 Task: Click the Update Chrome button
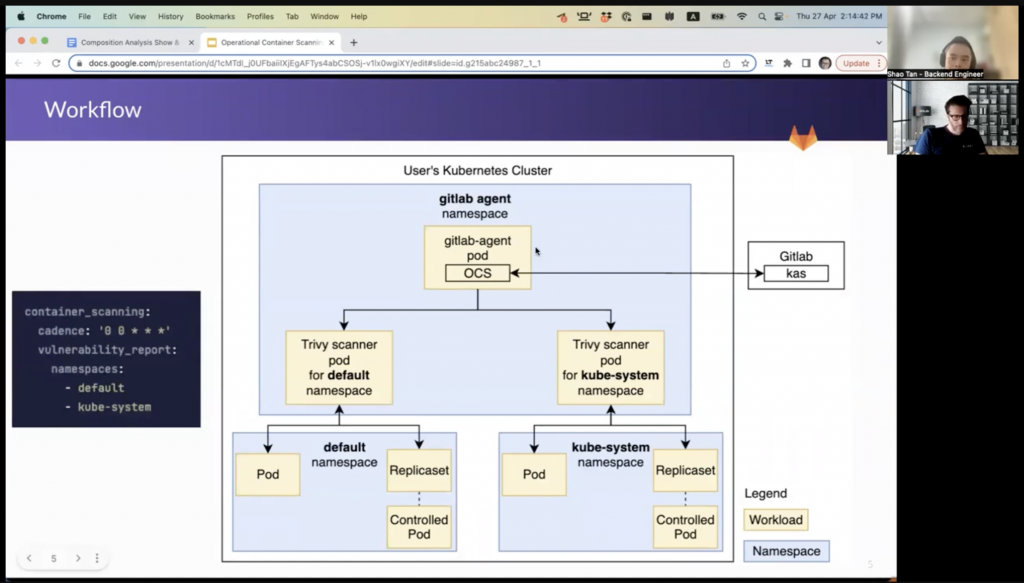point(856,63)
